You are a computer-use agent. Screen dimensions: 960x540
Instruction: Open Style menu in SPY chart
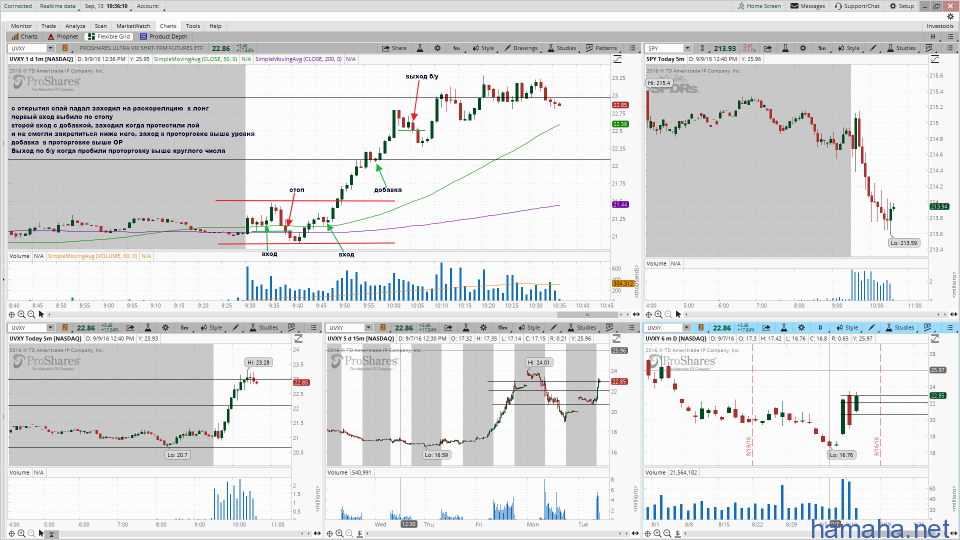[849, 48]
